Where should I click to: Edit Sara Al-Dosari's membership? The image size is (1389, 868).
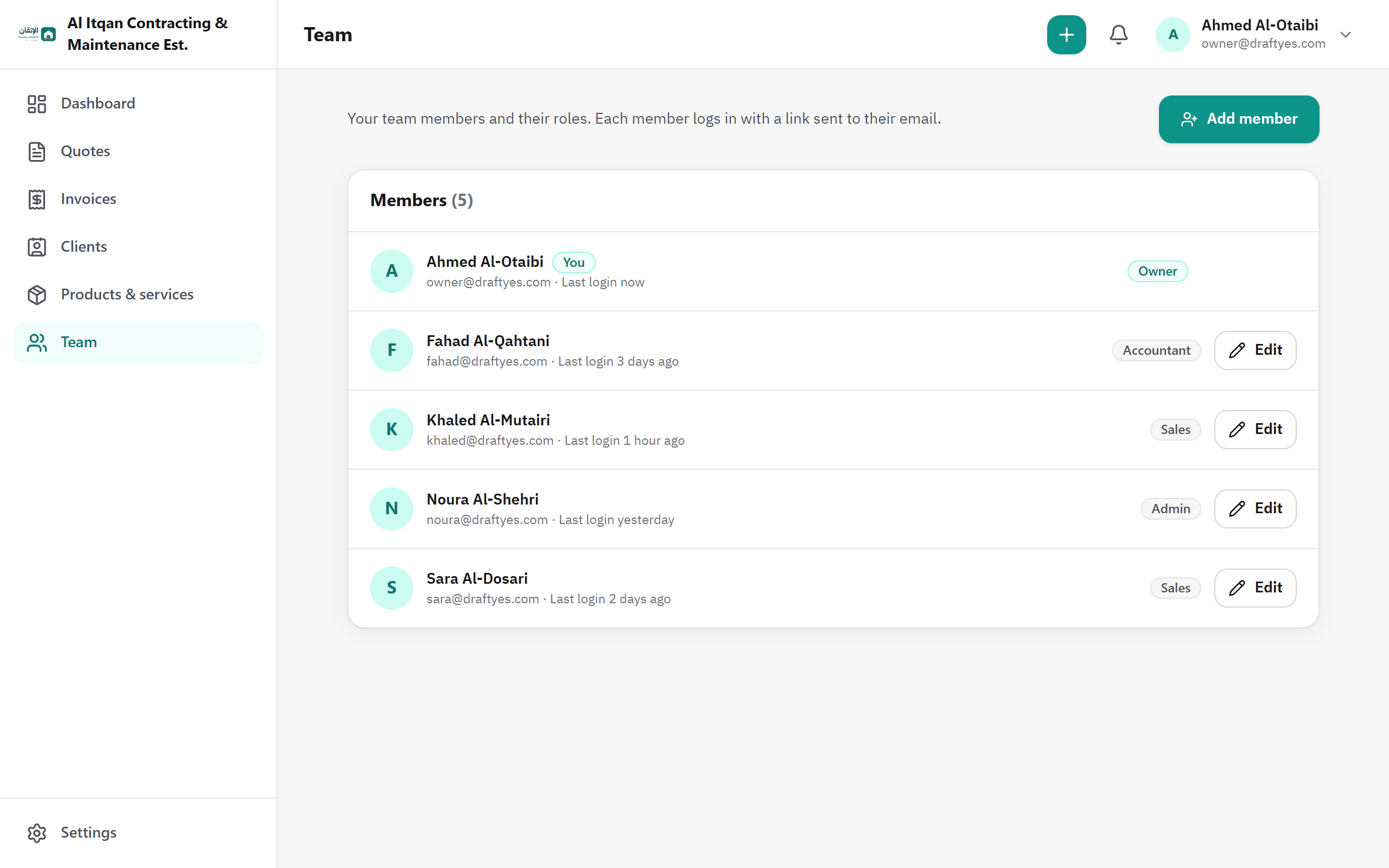tap(1254, 588)
